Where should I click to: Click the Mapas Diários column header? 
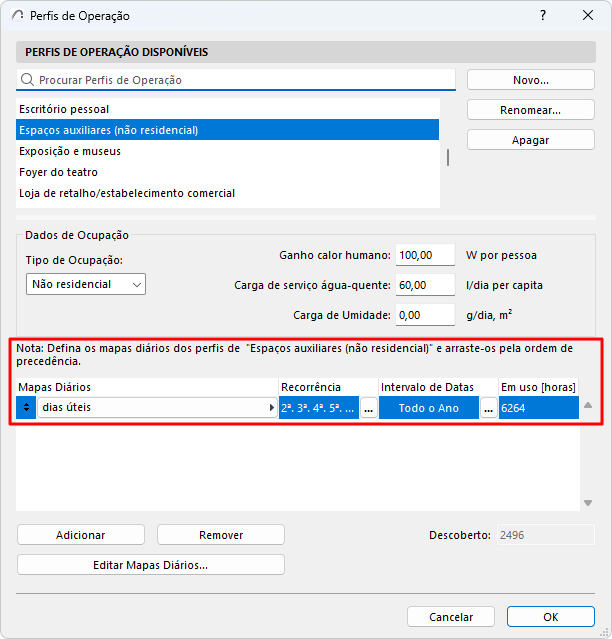pos(147,387)
